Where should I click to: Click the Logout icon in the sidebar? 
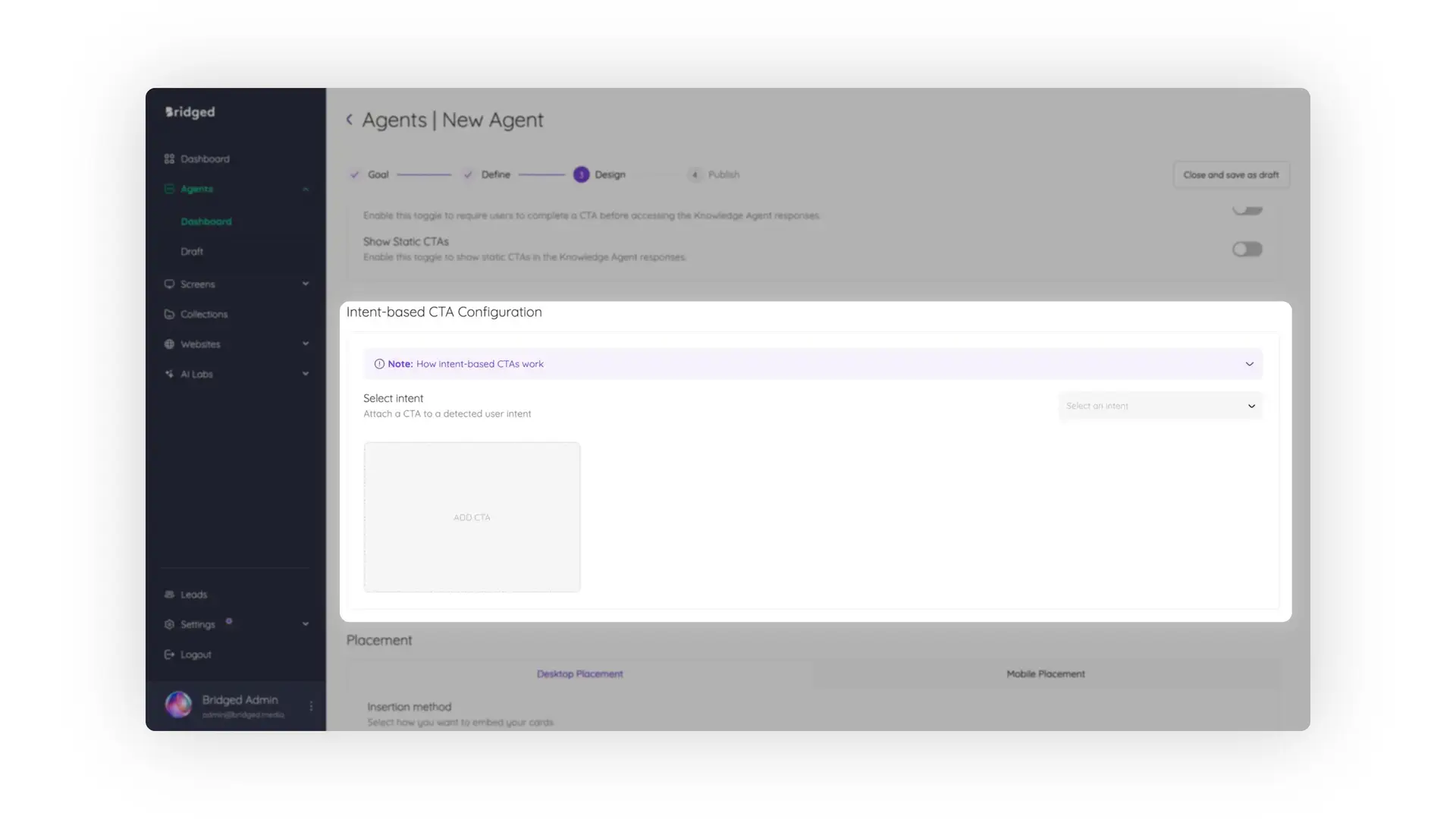pyautogui.click(x=168, y=654)
